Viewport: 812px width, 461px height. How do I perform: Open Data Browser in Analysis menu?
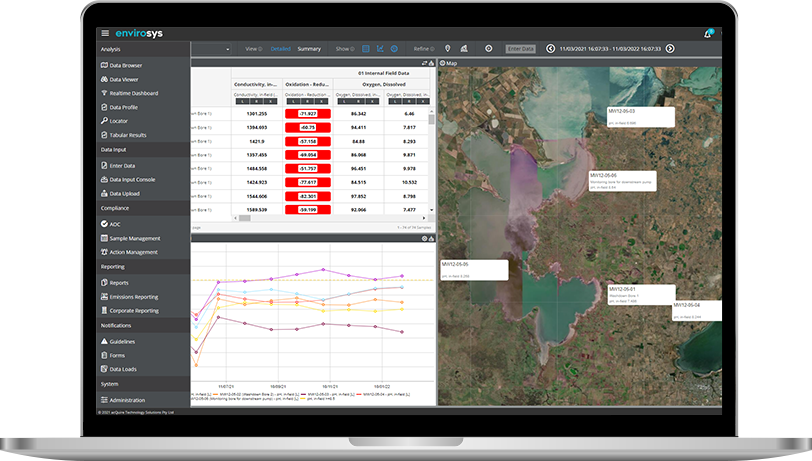(128, 65)
